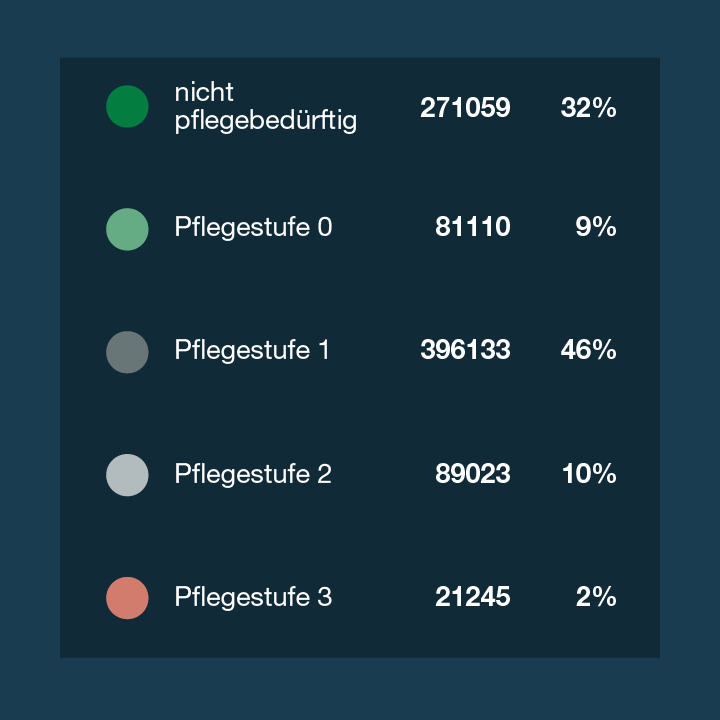Select the 'Pflegestufe 2' label
Image resolution: width=720 pixels, height=720 pixels.
[253, 473]
